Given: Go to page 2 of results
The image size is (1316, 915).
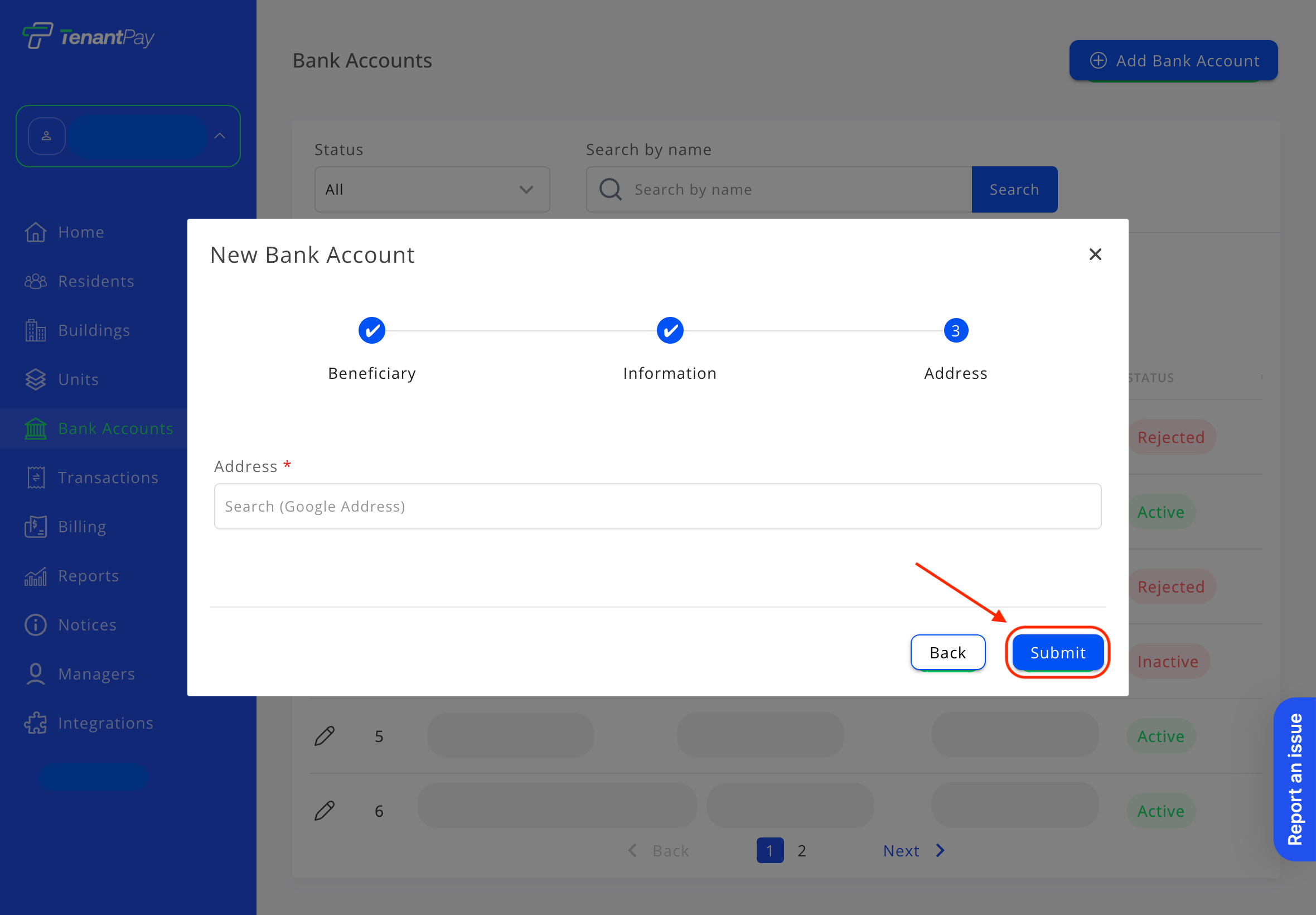Looking at the screenshot, I should pyautogui.click(x=801, y=851).
